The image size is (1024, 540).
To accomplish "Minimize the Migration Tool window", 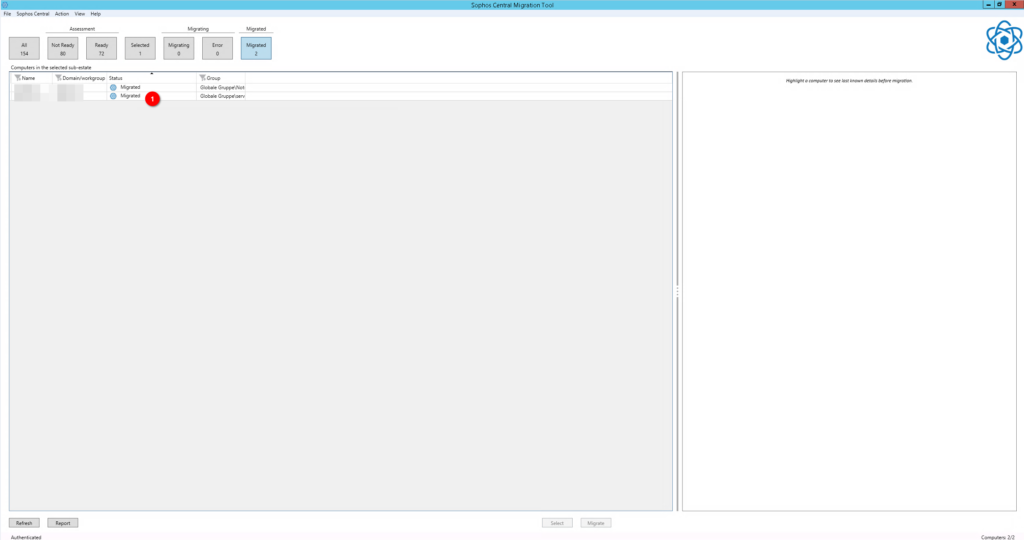I will click(989, 5).
